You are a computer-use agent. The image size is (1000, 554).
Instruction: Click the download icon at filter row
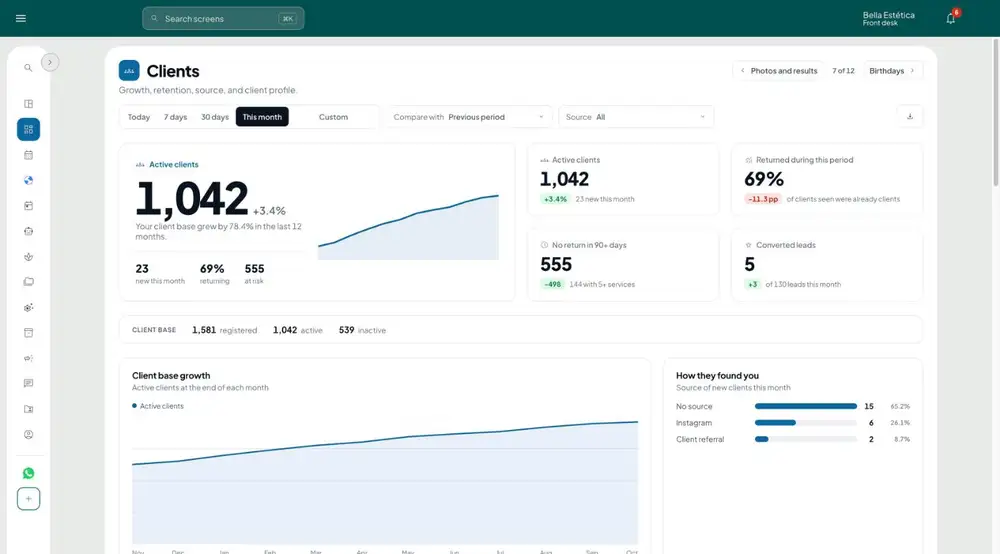[x=909, y=117]
